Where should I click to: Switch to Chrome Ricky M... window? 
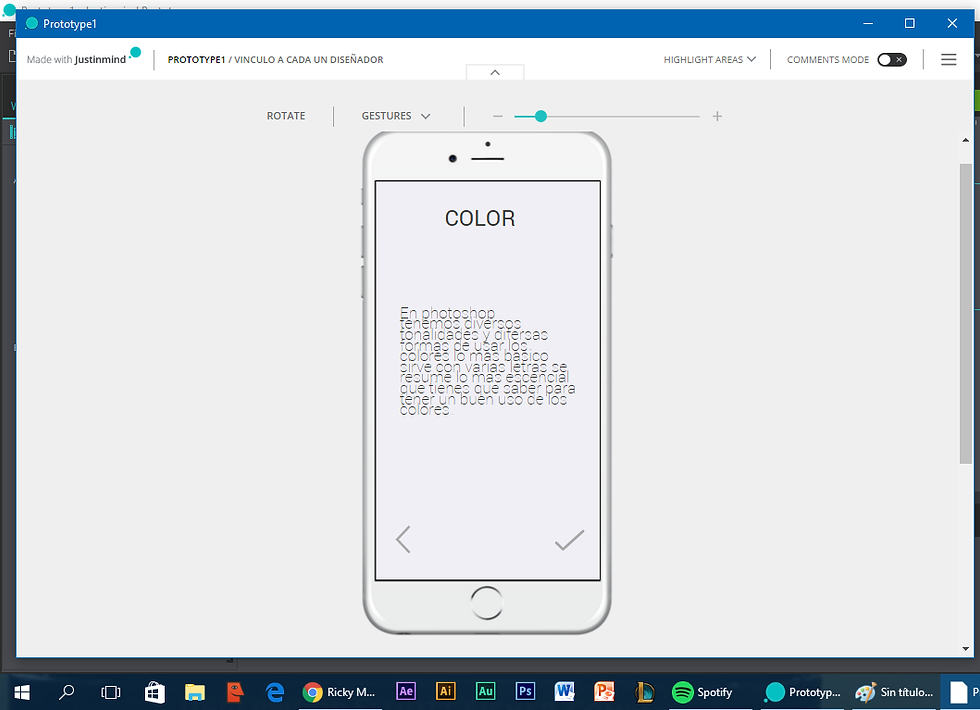click(338, 692)
